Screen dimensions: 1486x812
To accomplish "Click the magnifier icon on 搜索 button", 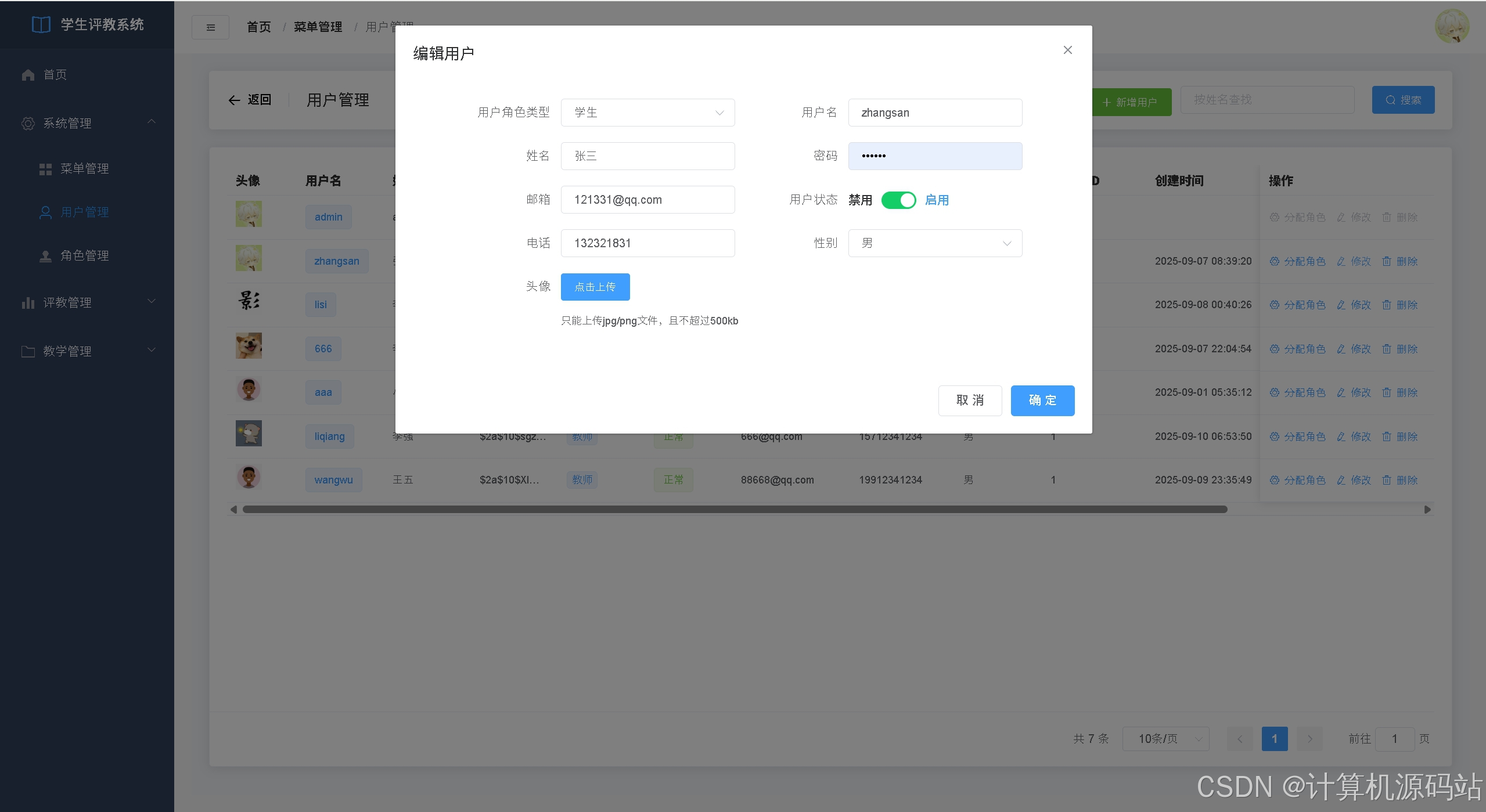I will [x=1390, y=100].
